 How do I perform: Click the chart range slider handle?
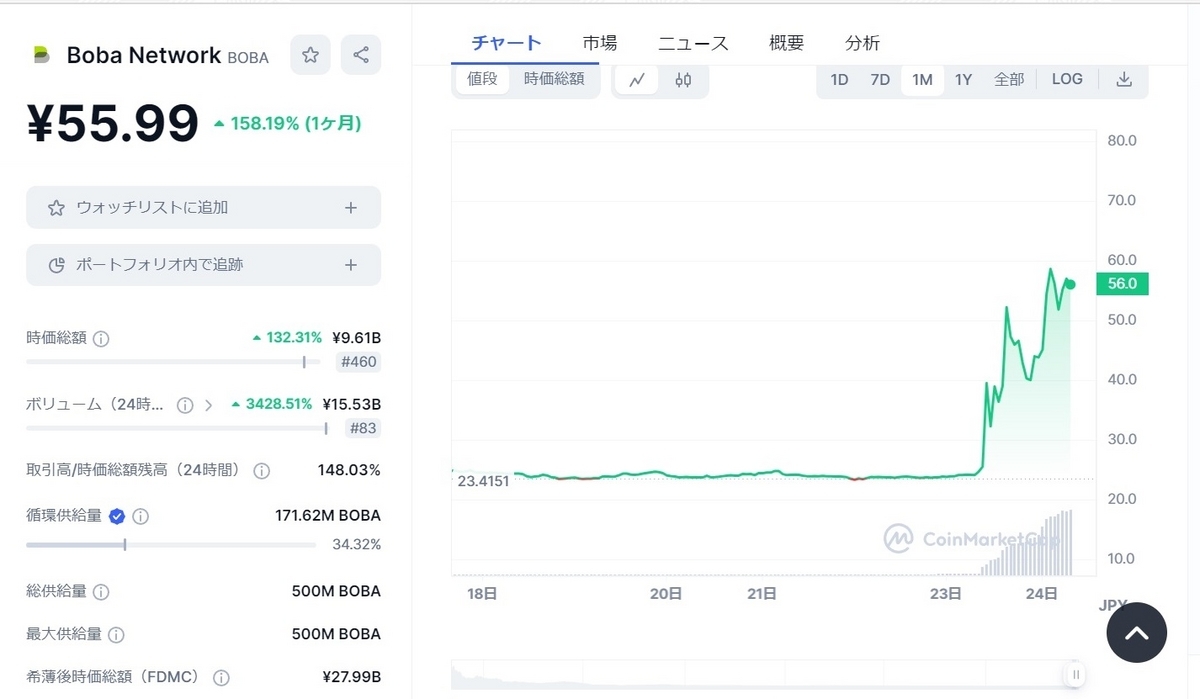(x=1075, y=675)
